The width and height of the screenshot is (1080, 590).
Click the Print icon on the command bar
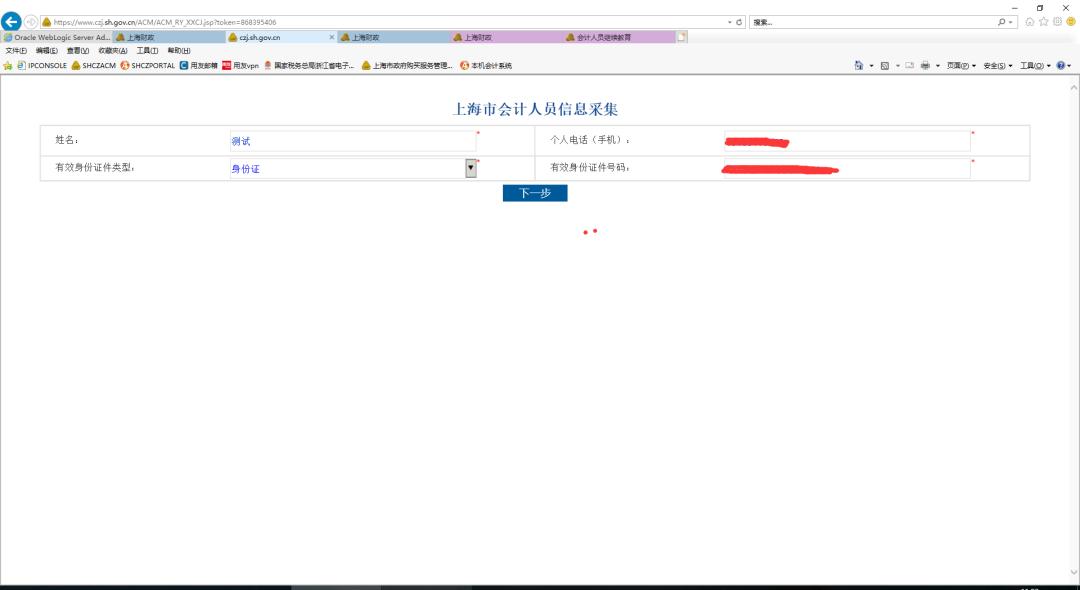pyautogui.click(x=925, y=64)
